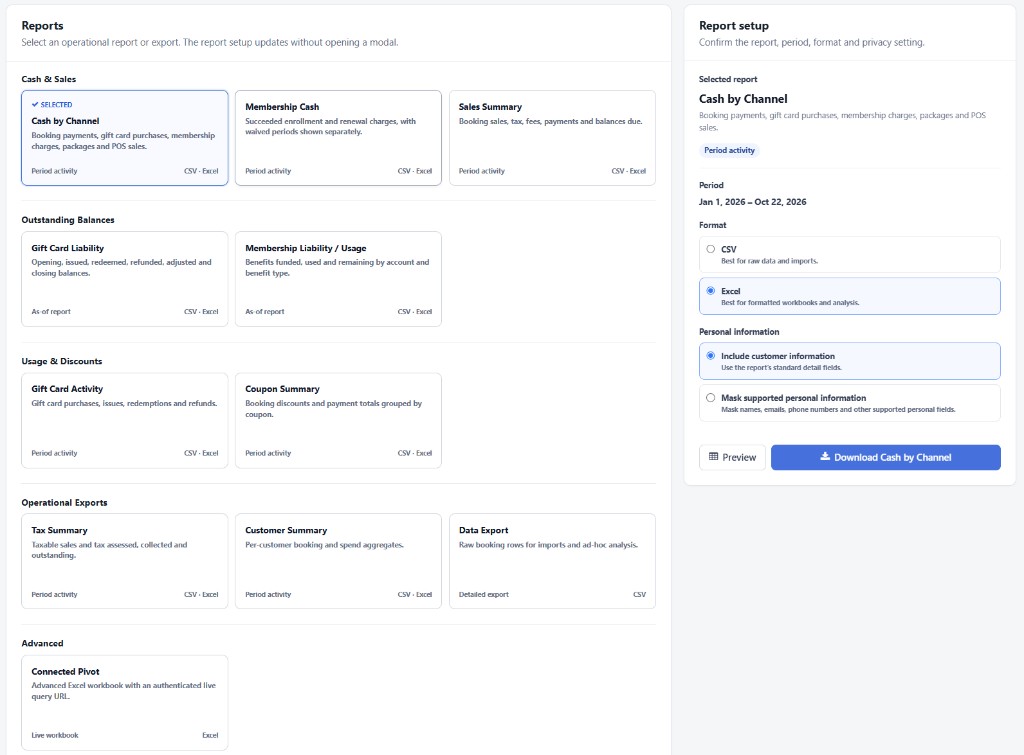The width and height of the screenshot is (1024, 755).
Task: Click the Selected report label
Action: (x=728, y=79)
